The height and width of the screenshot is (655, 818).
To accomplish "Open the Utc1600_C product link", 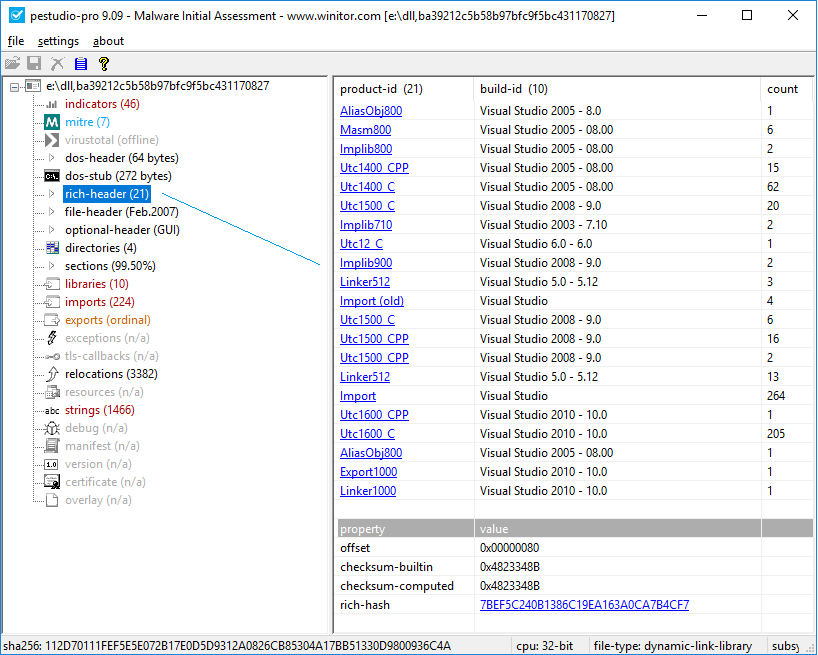I will tap(368, 434).
